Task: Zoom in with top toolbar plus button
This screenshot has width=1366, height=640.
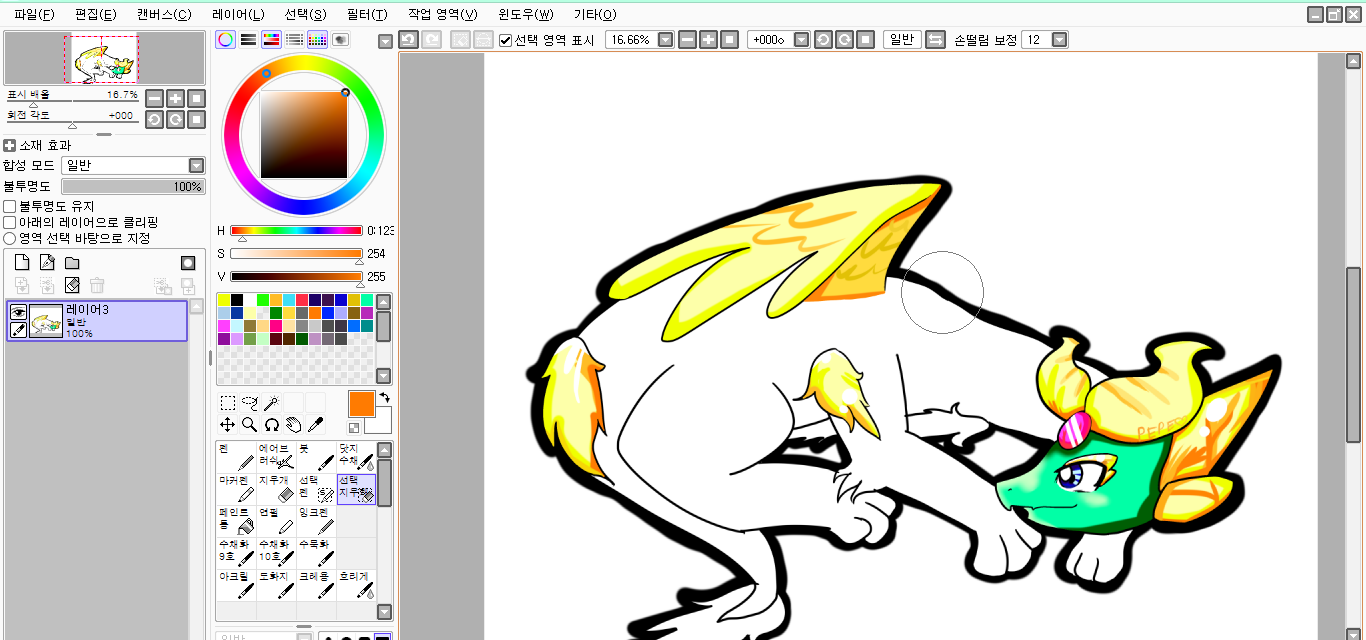Action: 708,39
